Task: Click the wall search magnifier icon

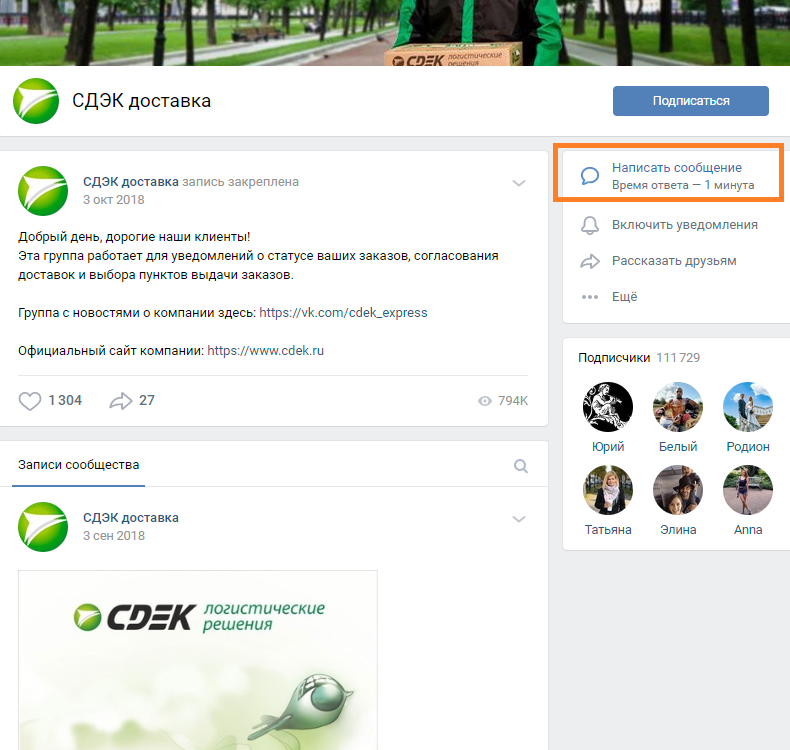Action: point(520,466)
